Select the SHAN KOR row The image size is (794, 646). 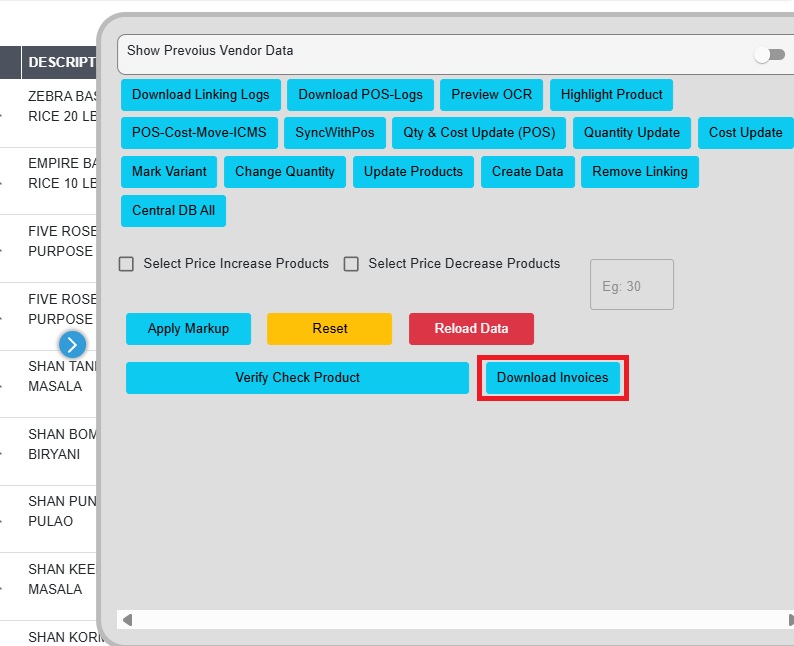48,634
